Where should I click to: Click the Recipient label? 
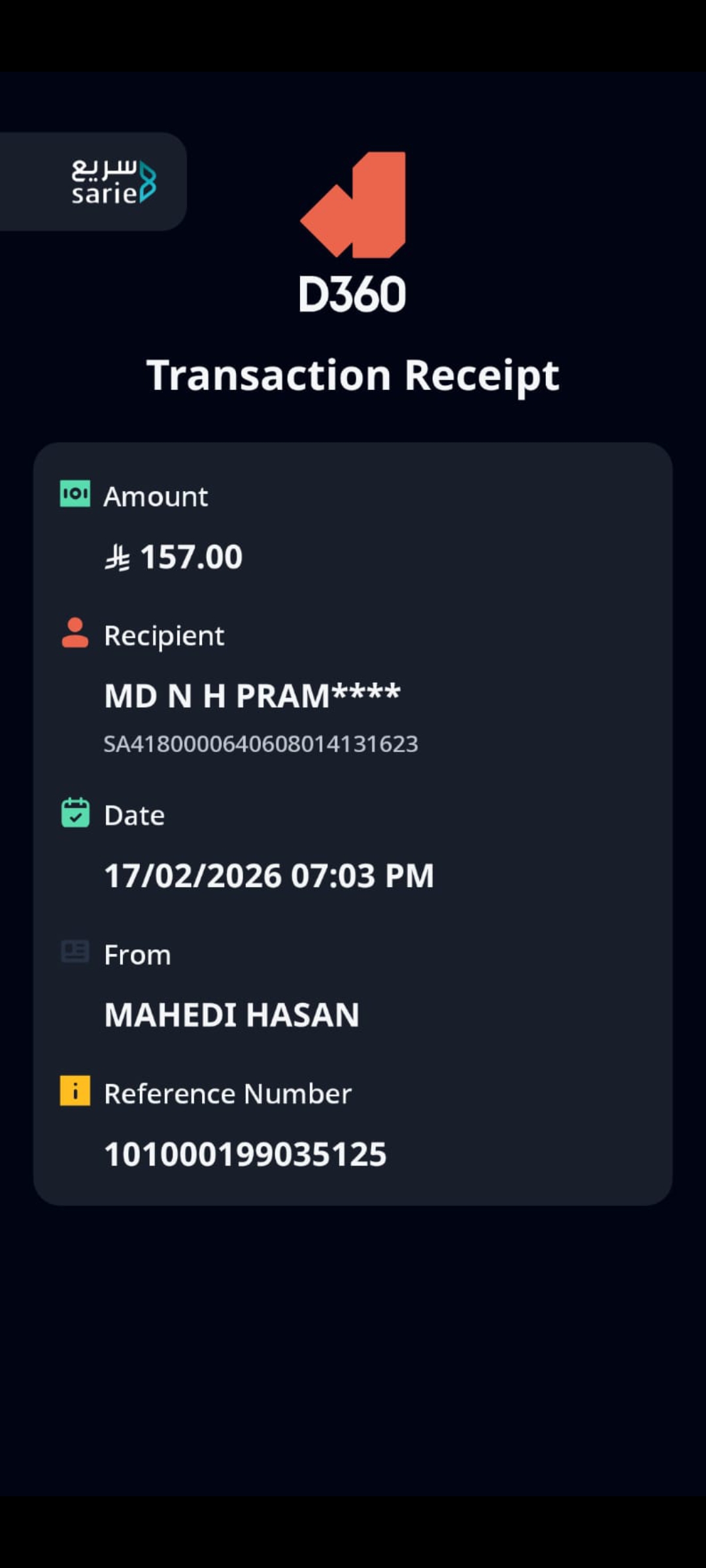pos(164,636)
